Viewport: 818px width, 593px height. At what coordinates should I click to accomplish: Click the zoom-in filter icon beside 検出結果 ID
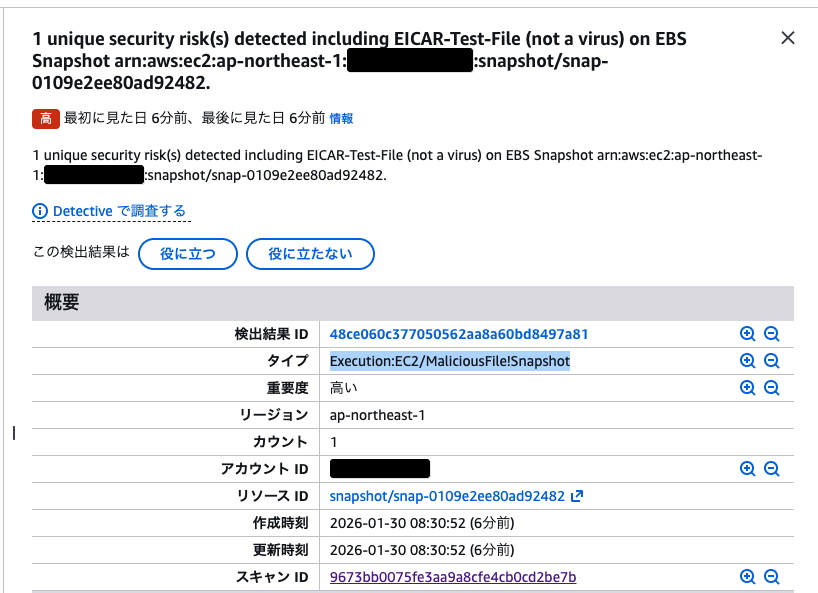748,334
